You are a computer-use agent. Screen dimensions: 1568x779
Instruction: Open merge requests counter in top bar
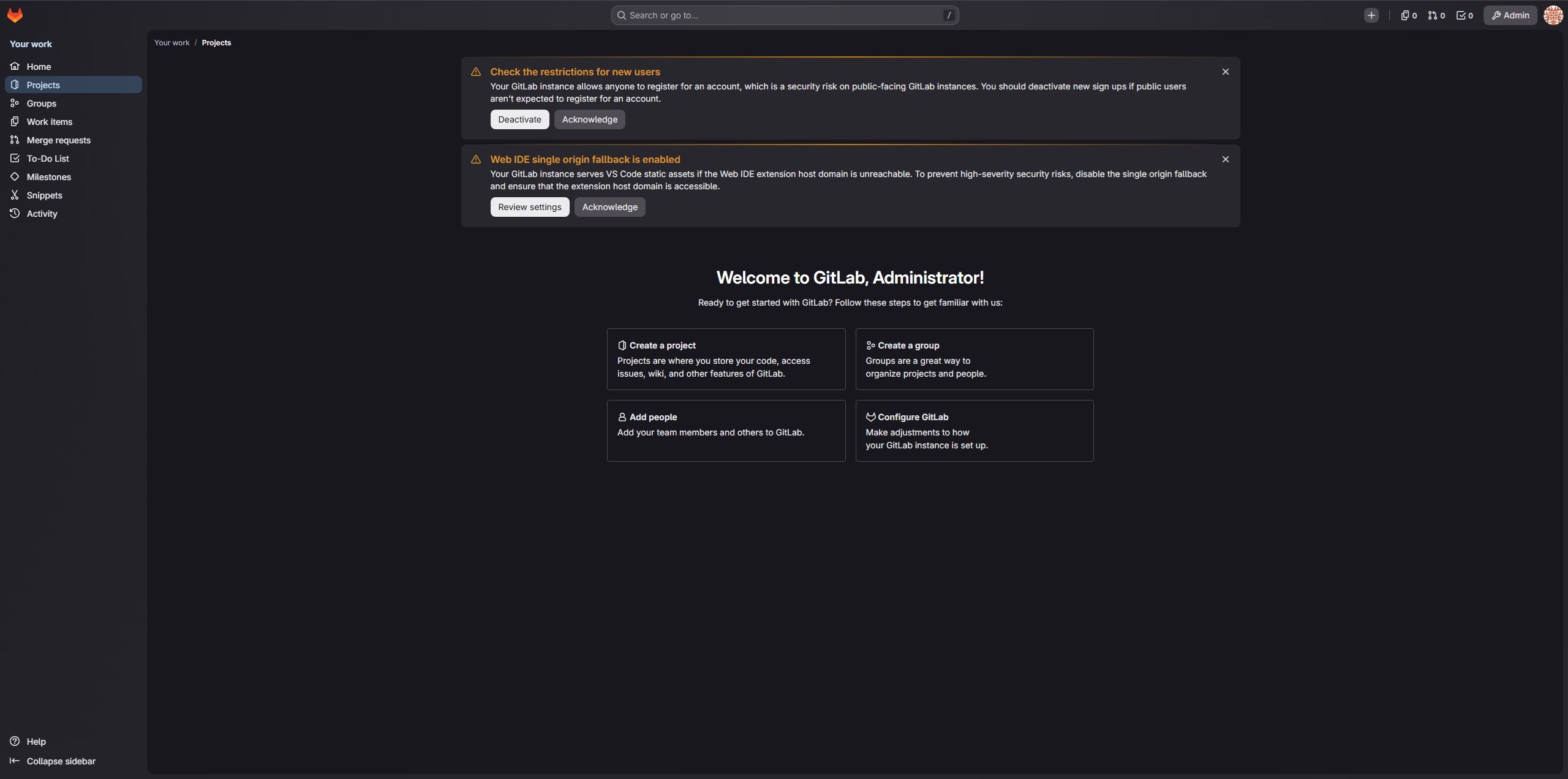(1436, 16)
